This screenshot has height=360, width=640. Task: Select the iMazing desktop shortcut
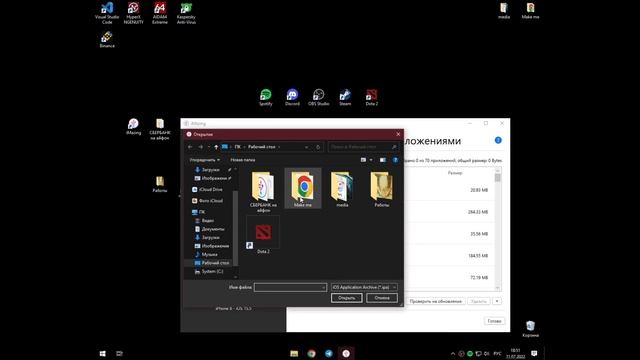click(x=133, y=127)
